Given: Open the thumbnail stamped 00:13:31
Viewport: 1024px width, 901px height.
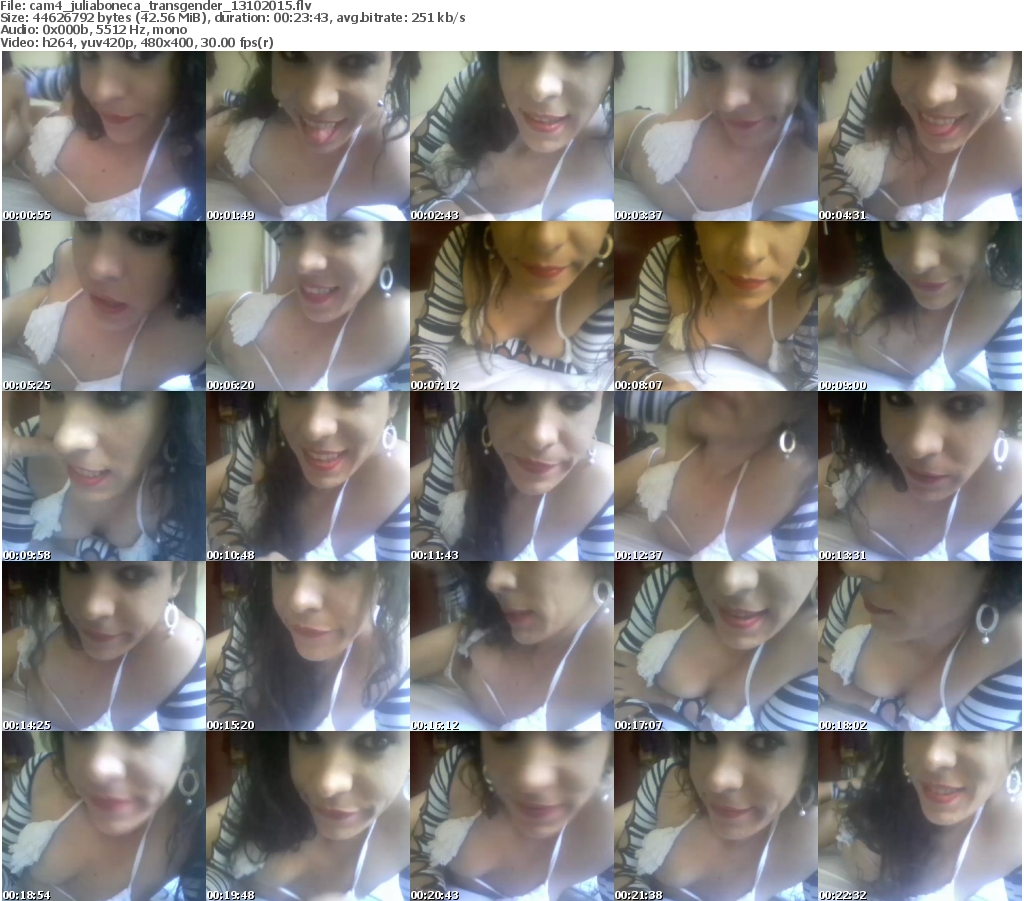Looking at the screenshot, I should click(920, 476).
